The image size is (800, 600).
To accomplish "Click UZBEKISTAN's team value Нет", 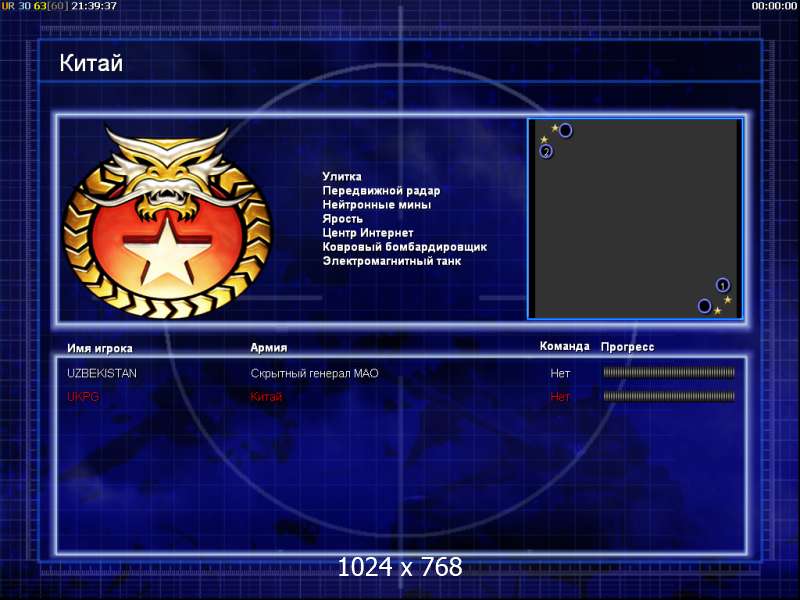I will (560, 373).
